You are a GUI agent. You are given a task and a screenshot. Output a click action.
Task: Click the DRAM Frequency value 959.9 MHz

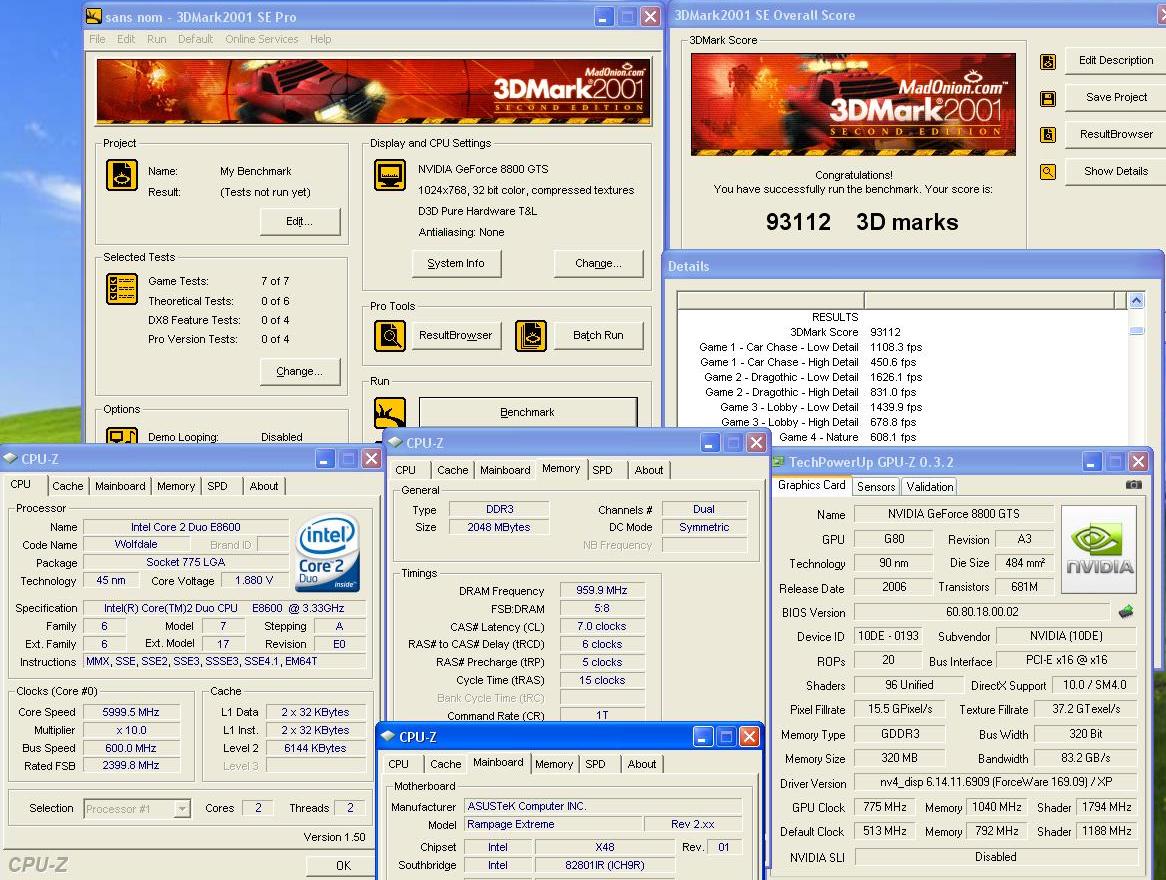point(602,590)
